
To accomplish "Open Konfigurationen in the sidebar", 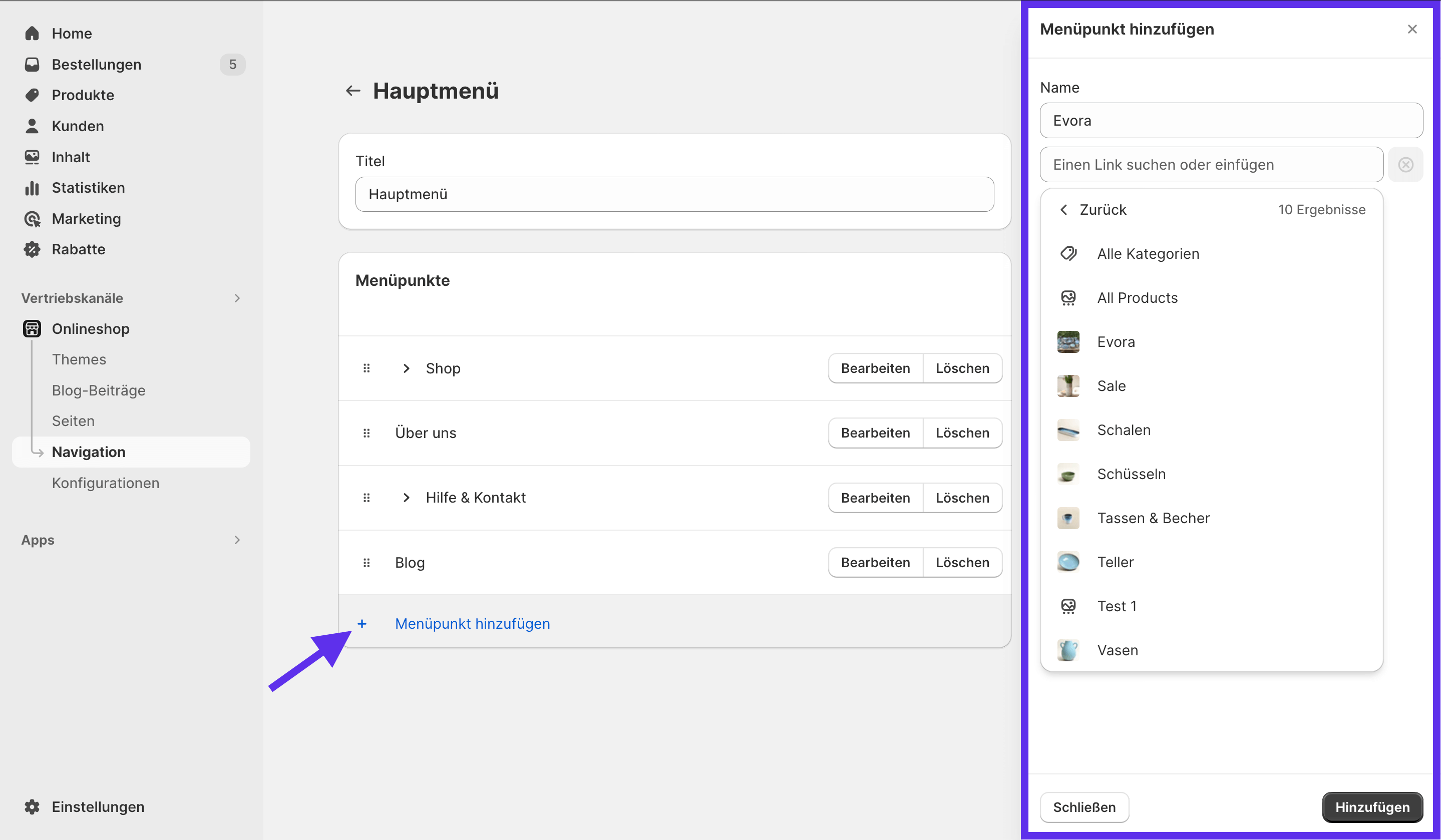I will 105,483.
